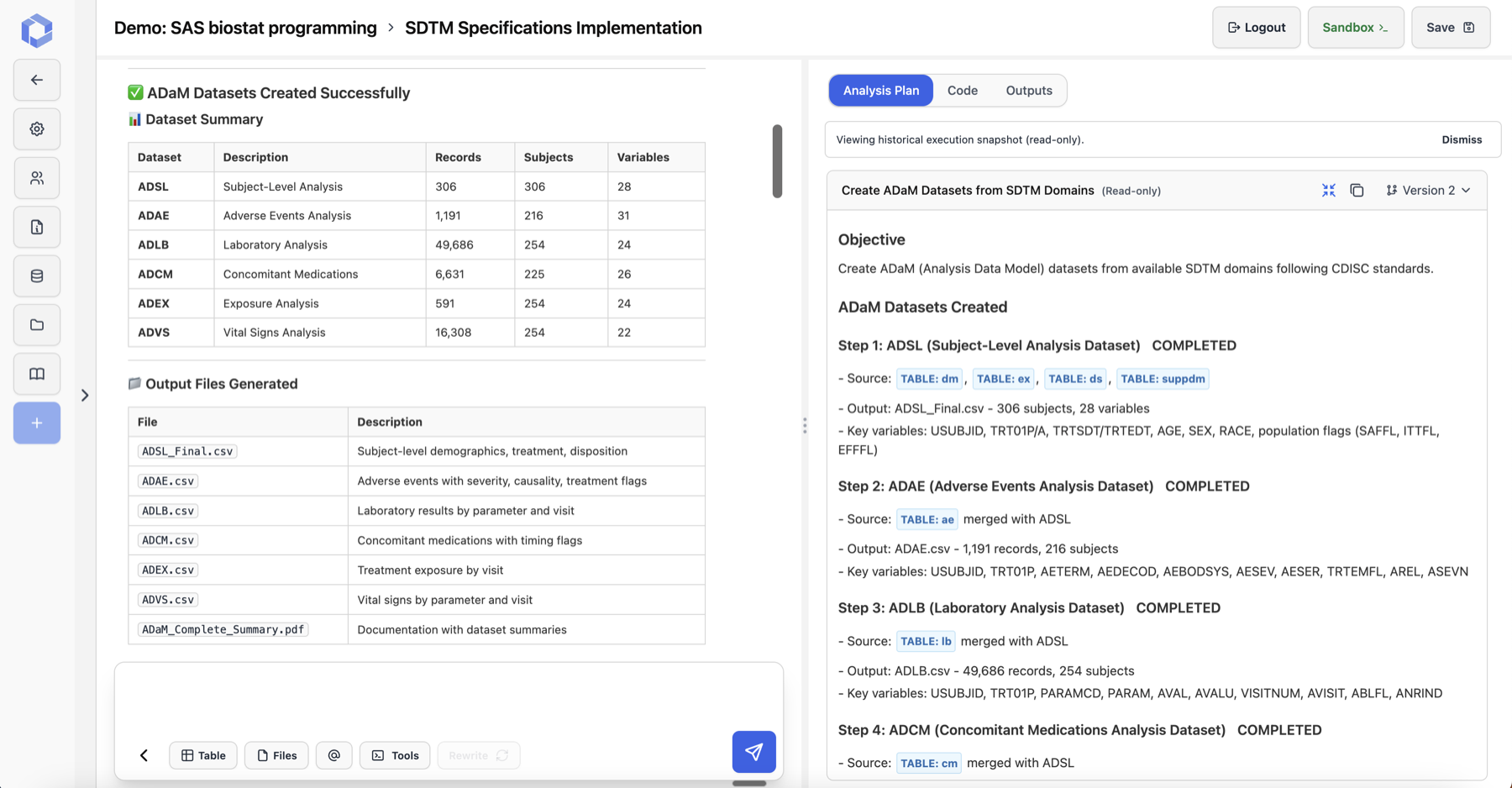Image resolution: width=1512 pixels, height=788 pixels.
Task: Click the Concomitant Medications description cell
Action: coord(320,274)
